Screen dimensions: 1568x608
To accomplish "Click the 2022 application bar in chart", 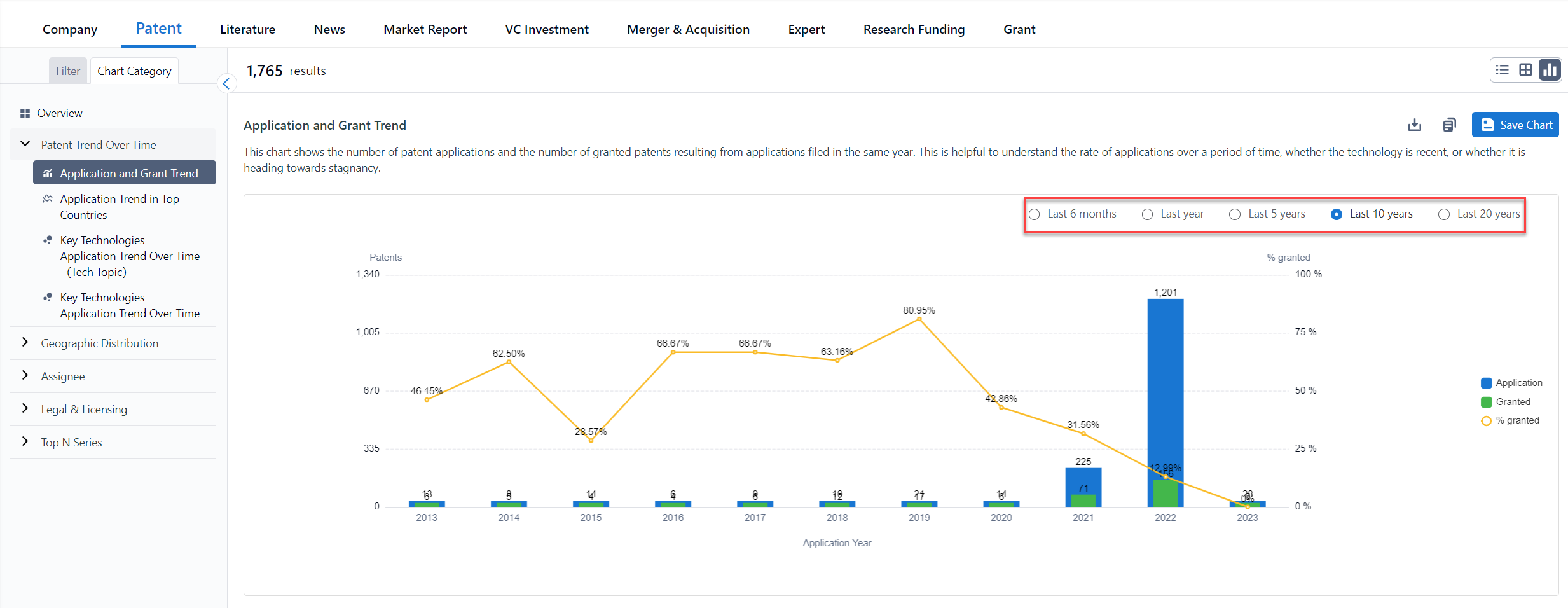I will 1165,382.
